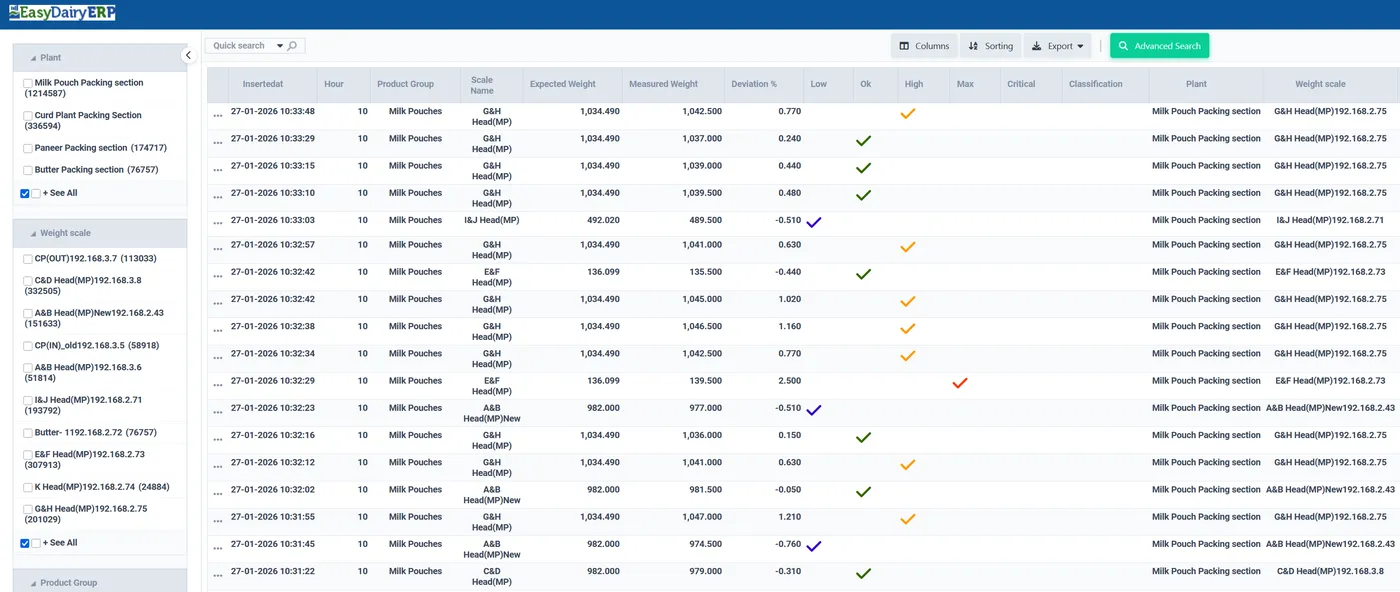Expand the Product Group sidebar panel

(100, 582)
